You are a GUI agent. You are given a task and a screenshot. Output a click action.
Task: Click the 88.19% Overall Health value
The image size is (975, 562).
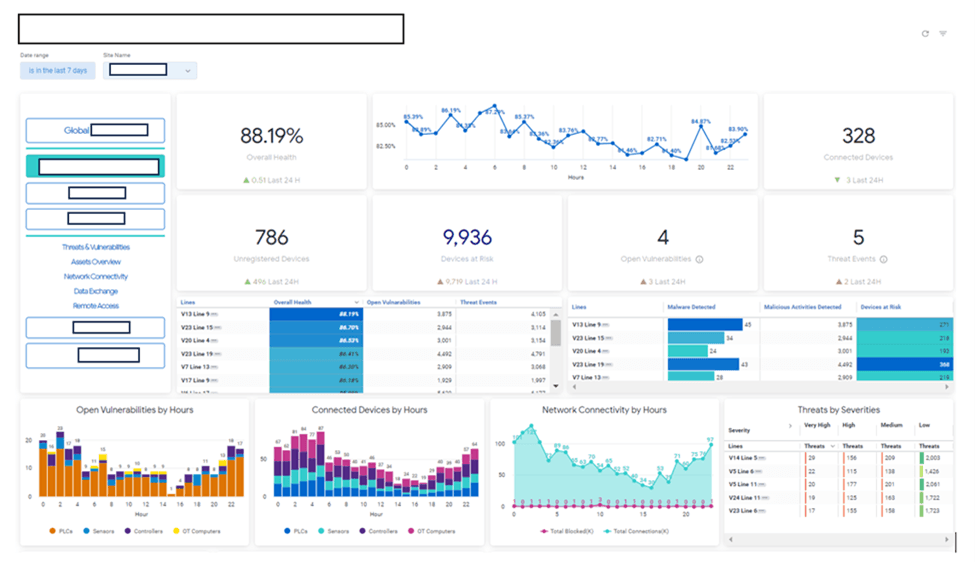tap(271, 136)
